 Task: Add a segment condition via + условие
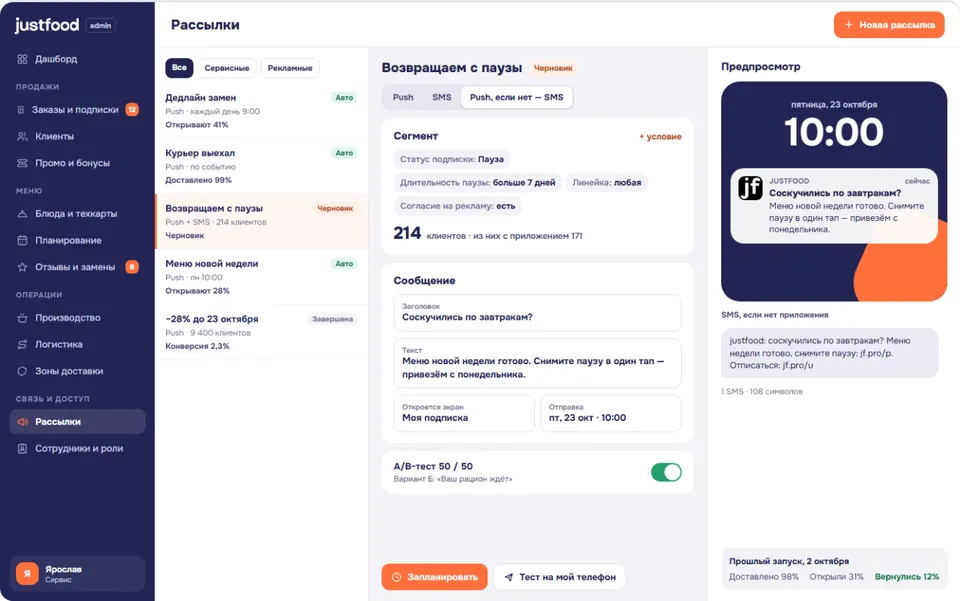tap(660, 136)
